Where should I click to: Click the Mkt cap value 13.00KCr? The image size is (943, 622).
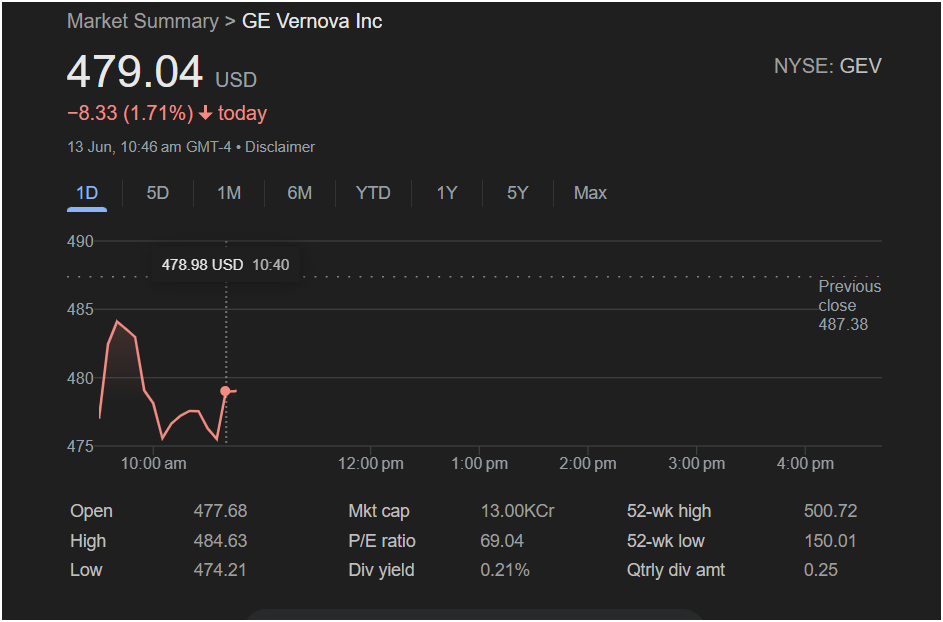(x=517, y=511)
